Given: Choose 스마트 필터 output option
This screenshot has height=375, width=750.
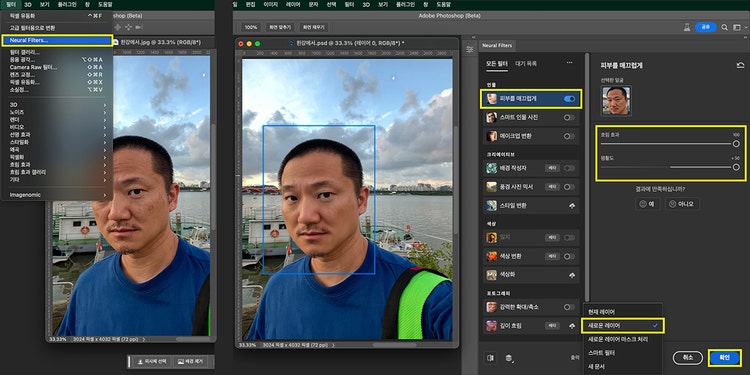Looking at the screenshot, I should 601,353.
